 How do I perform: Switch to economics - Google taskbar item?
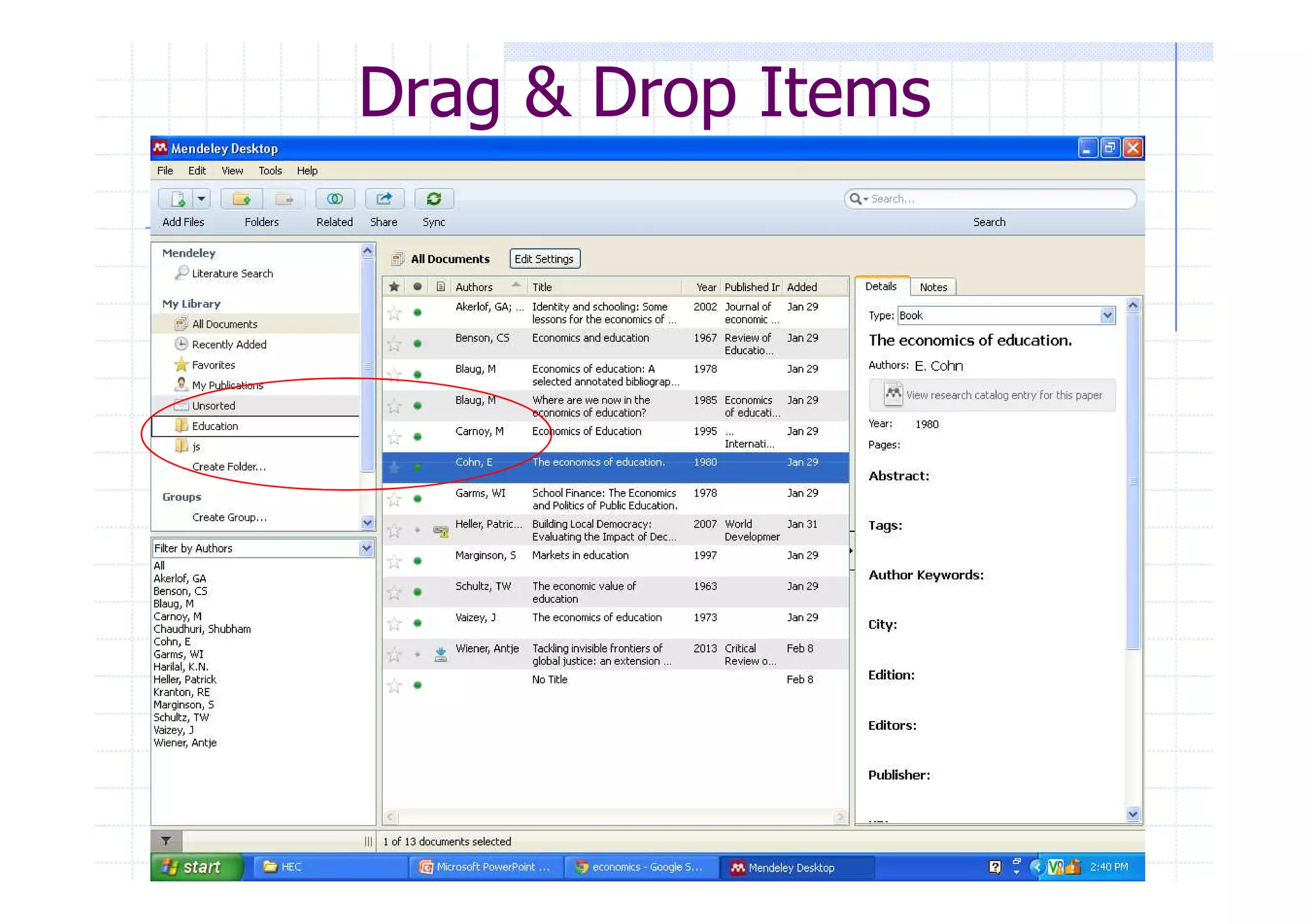pos(641,867)
